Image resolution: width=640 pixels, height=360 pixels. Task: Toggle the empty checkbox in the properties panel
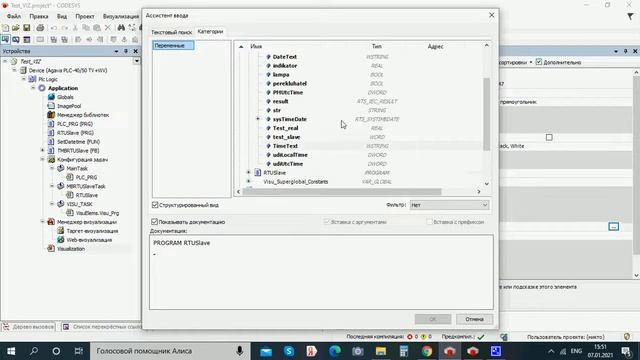(549, 137)
